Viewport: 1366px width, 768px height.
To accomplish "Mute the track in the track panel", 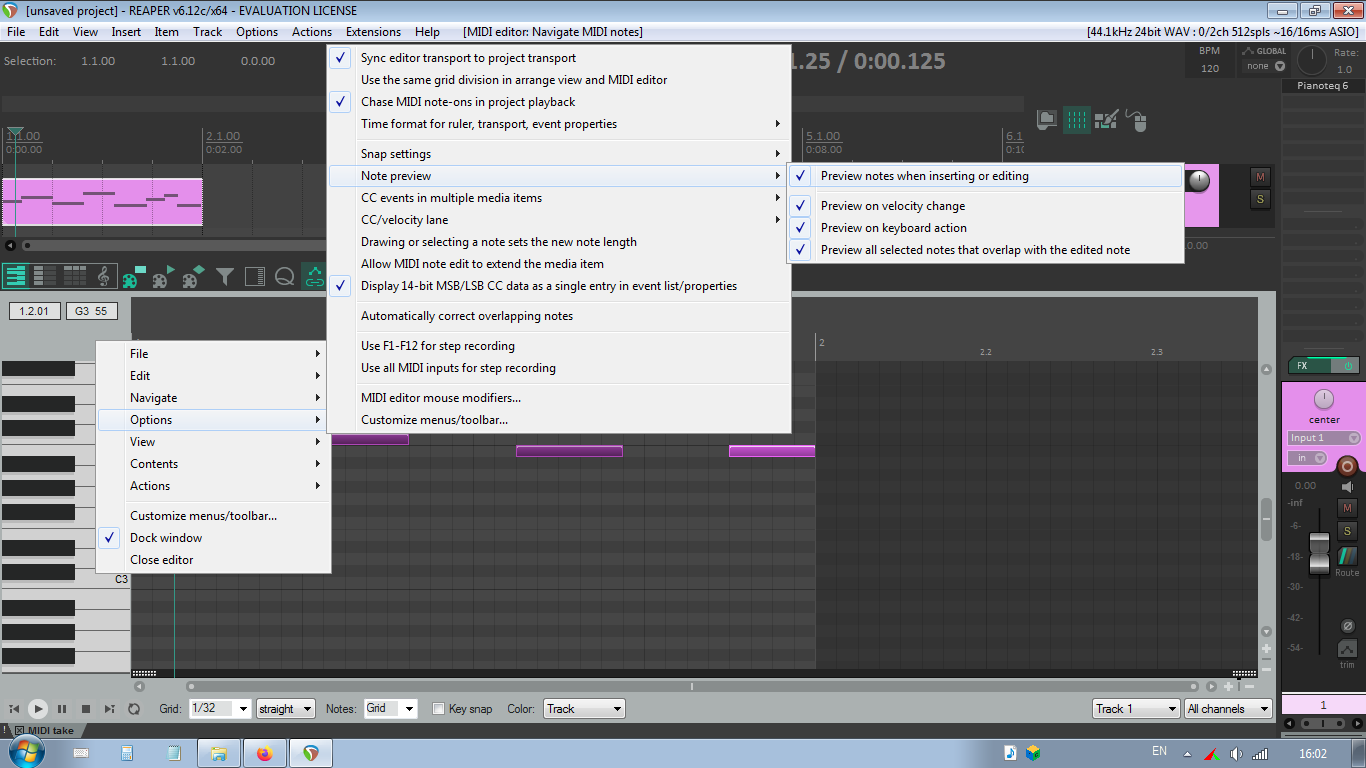I will 1260,177.
